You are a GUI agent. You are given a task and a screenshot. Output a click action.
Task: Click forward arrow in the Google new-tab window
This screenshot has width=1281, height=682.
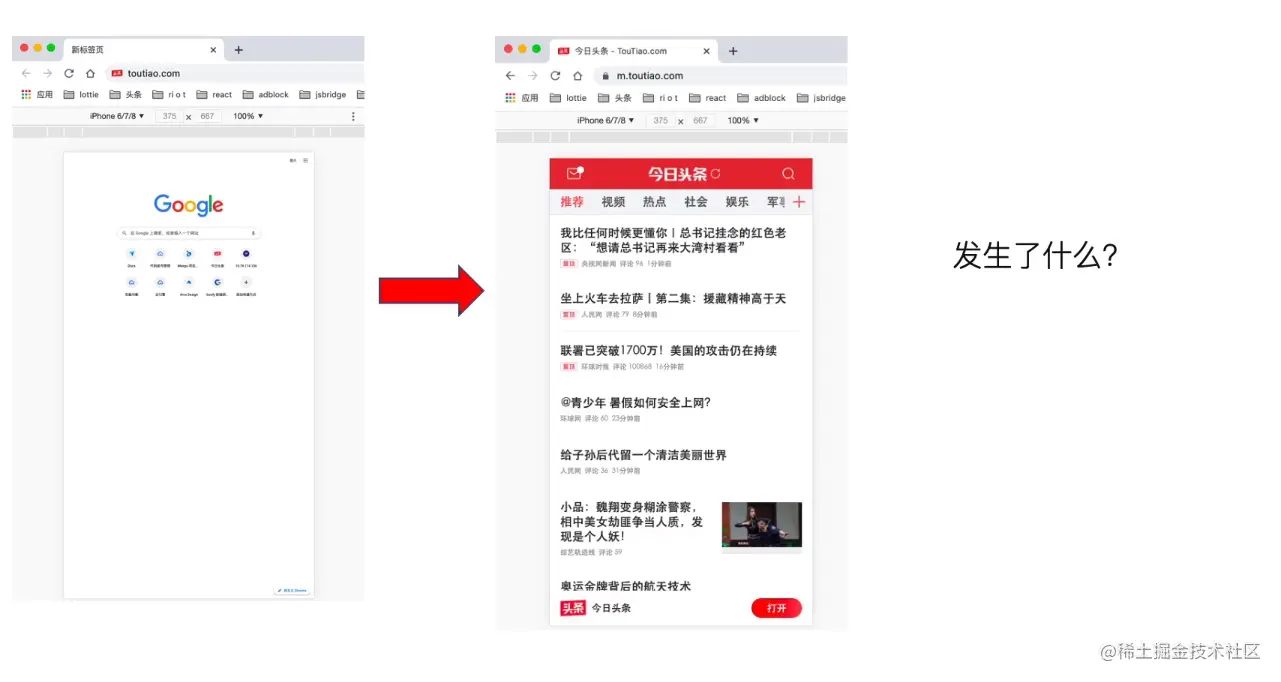[47, 73]
